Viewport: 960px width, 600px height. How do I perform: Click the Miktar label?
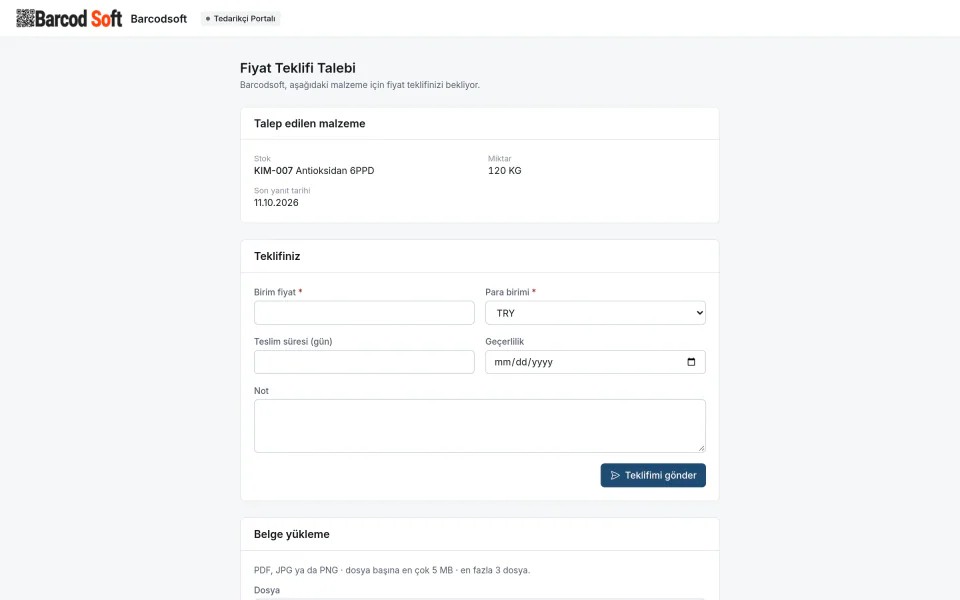[x=500, y=159]
